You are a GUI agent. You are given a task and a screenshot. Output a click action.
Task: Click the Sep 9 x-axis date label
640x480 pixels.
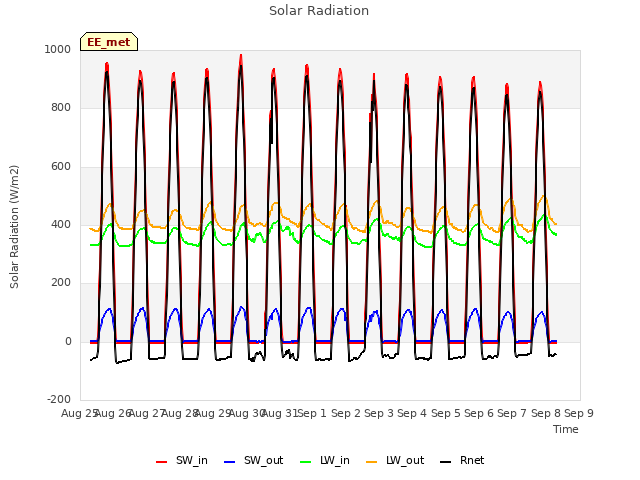point(579,413)
